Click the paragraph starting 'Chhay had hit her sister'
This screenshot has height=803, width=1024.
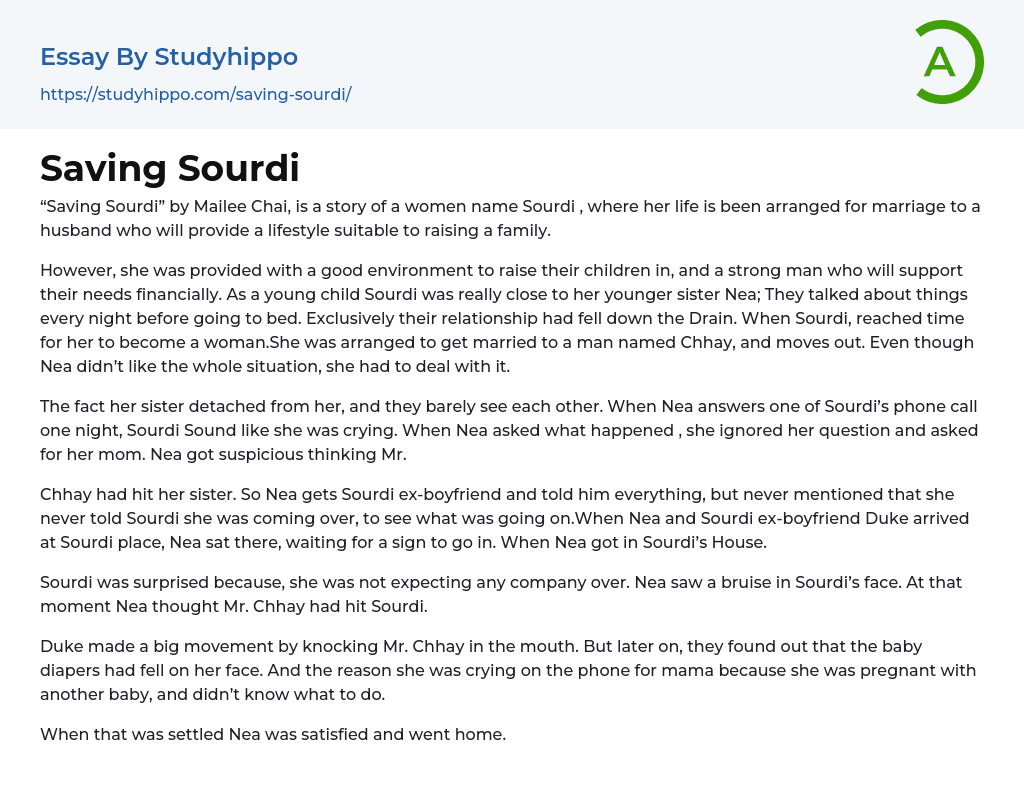tap(498, 518)
